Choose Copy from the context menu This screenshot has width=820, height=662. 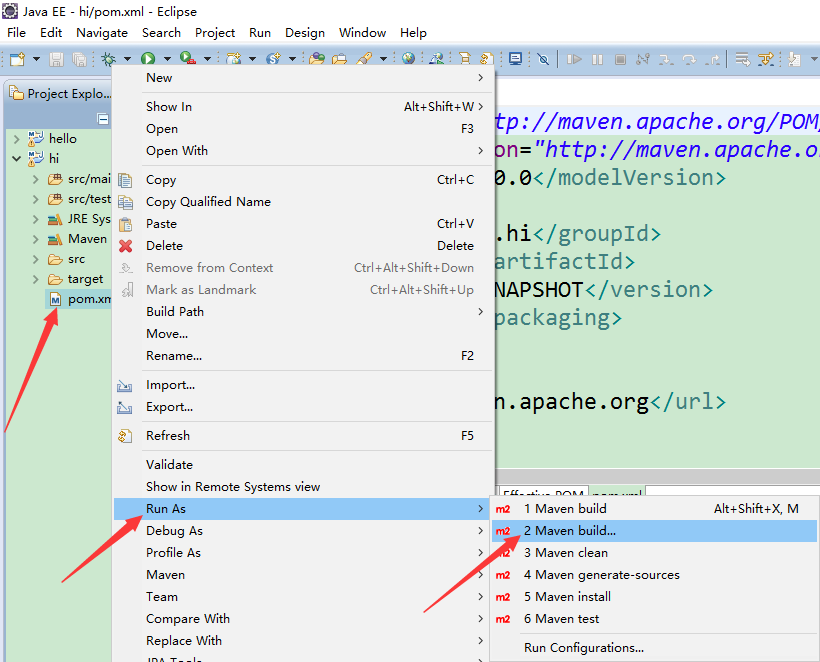[x=304, y=180]
